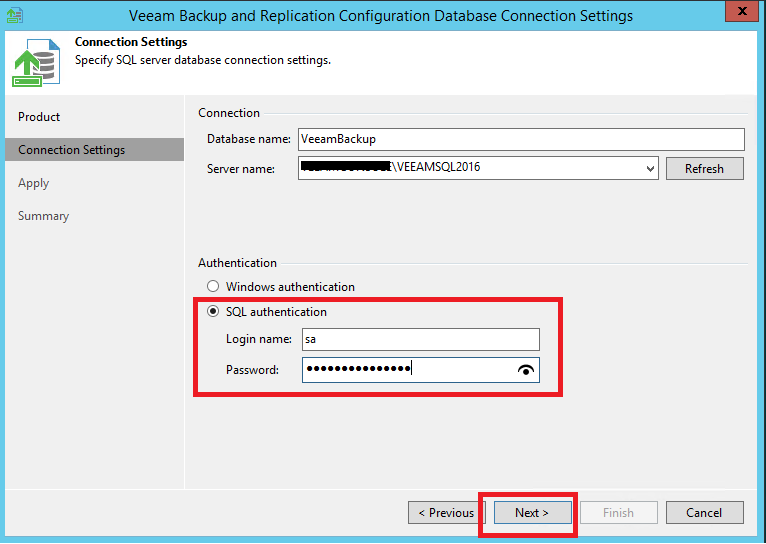Go to the Apply wizard step
The height and width of the screenshot is (544, 766).
34,183
